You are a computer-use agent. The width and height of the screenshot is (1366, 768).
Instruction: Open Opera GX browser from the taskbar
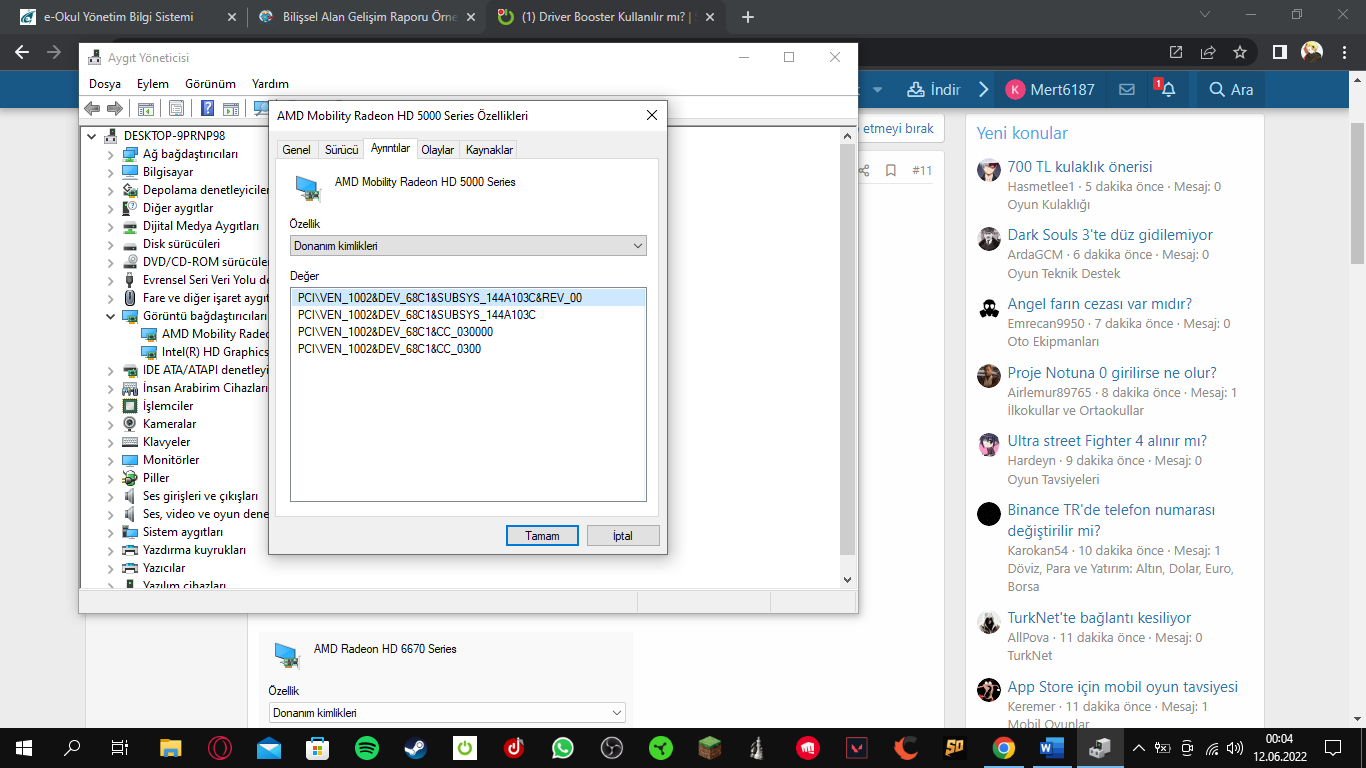[220, 748]
